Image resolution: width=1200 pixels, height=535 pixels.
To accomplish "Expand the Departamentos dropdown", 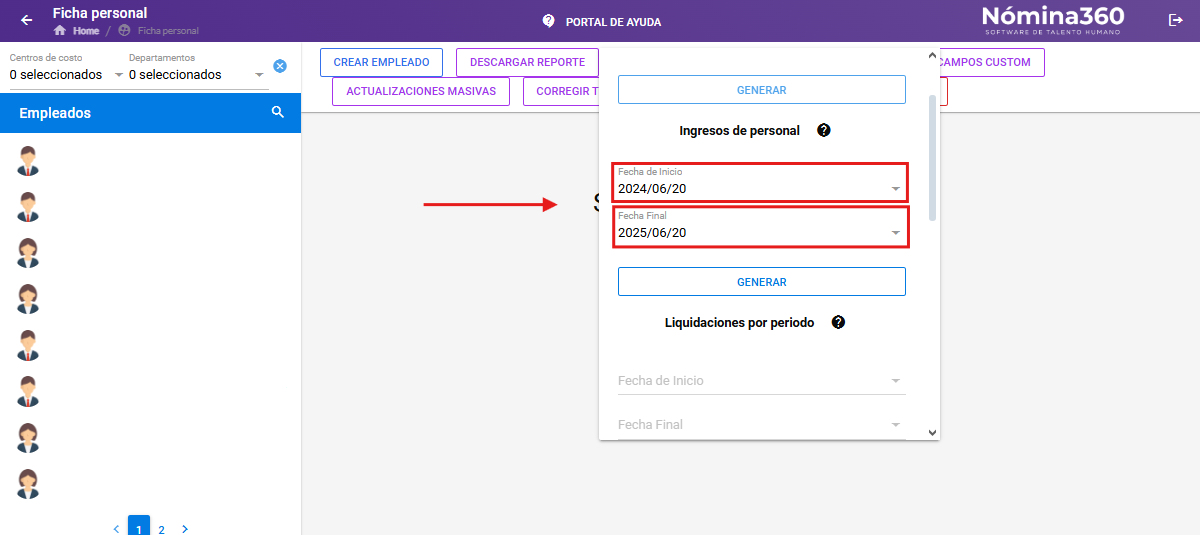I will (x=196, y=74).
